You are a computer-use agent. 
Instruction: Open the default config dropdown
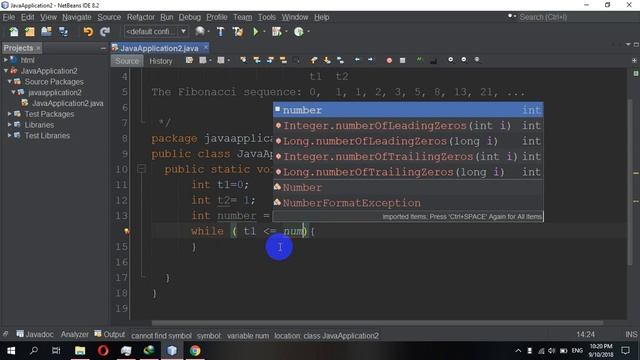tap(183, 31)
